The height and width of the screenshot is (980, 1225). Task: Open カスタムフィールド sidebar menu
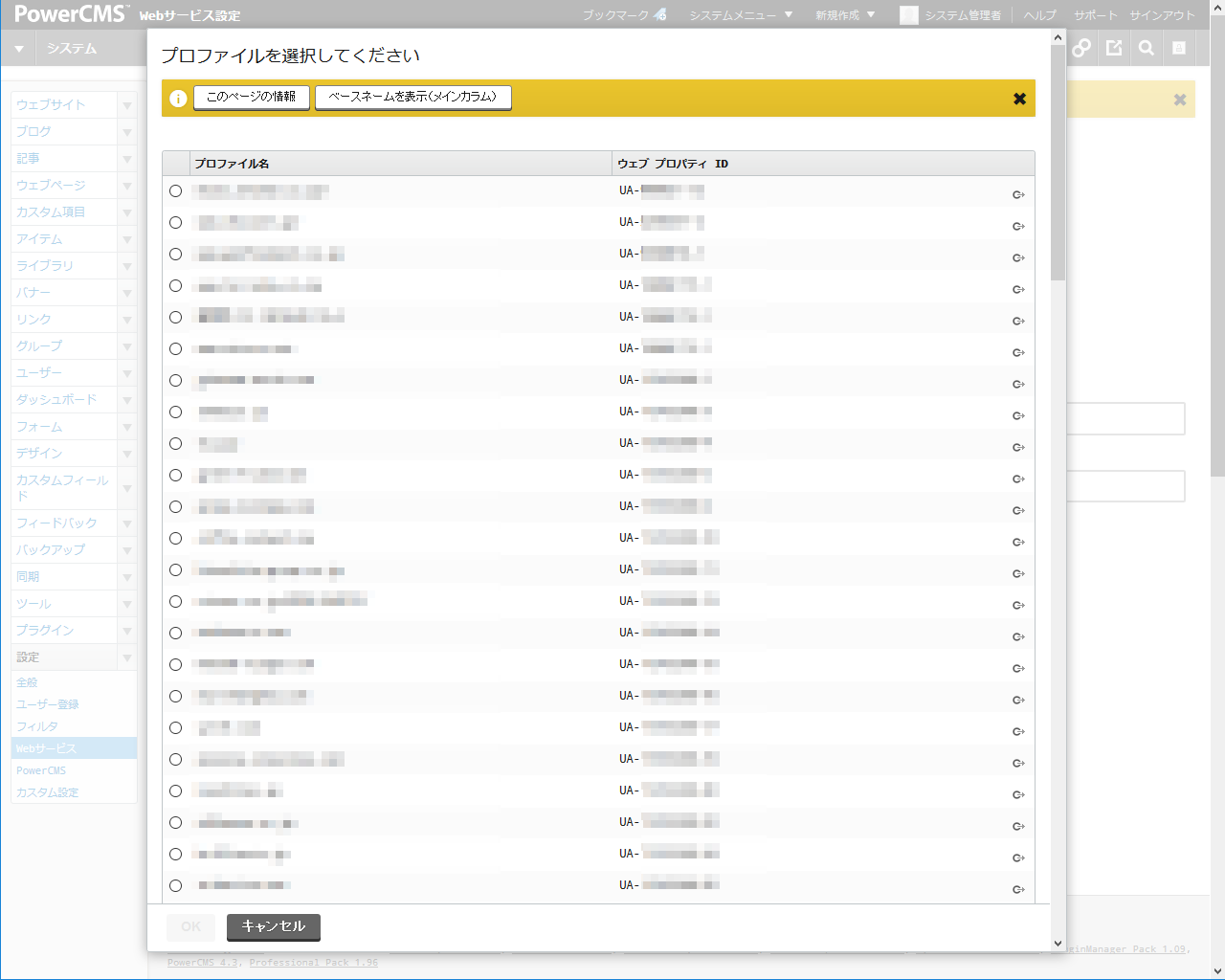62,487
